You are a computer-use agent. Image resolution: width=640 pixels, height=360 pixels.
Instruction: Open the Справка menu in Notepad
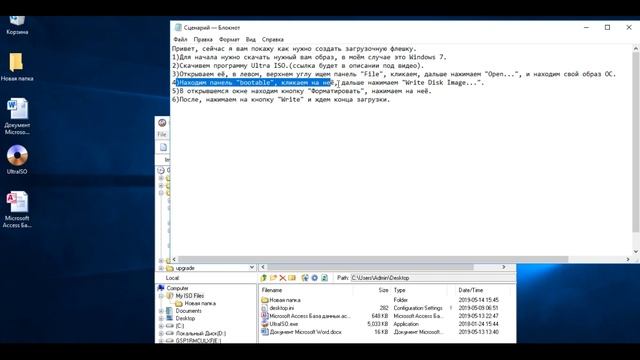point(273,40)
